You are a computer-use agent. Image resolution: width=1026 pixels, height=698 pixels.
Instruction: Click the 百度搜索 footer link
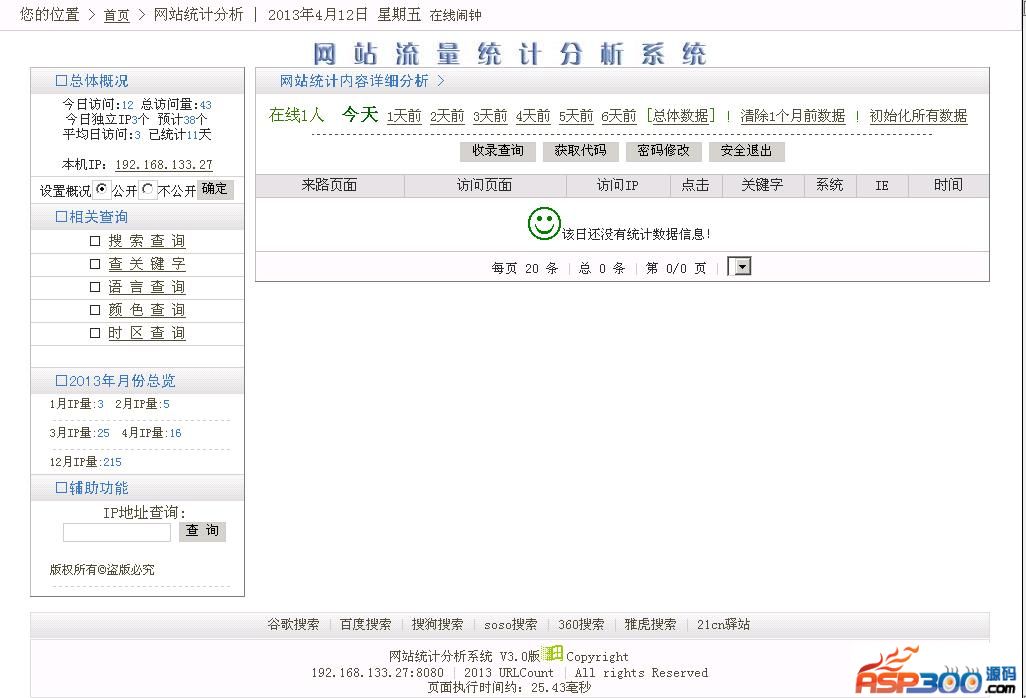pos(365,625)
